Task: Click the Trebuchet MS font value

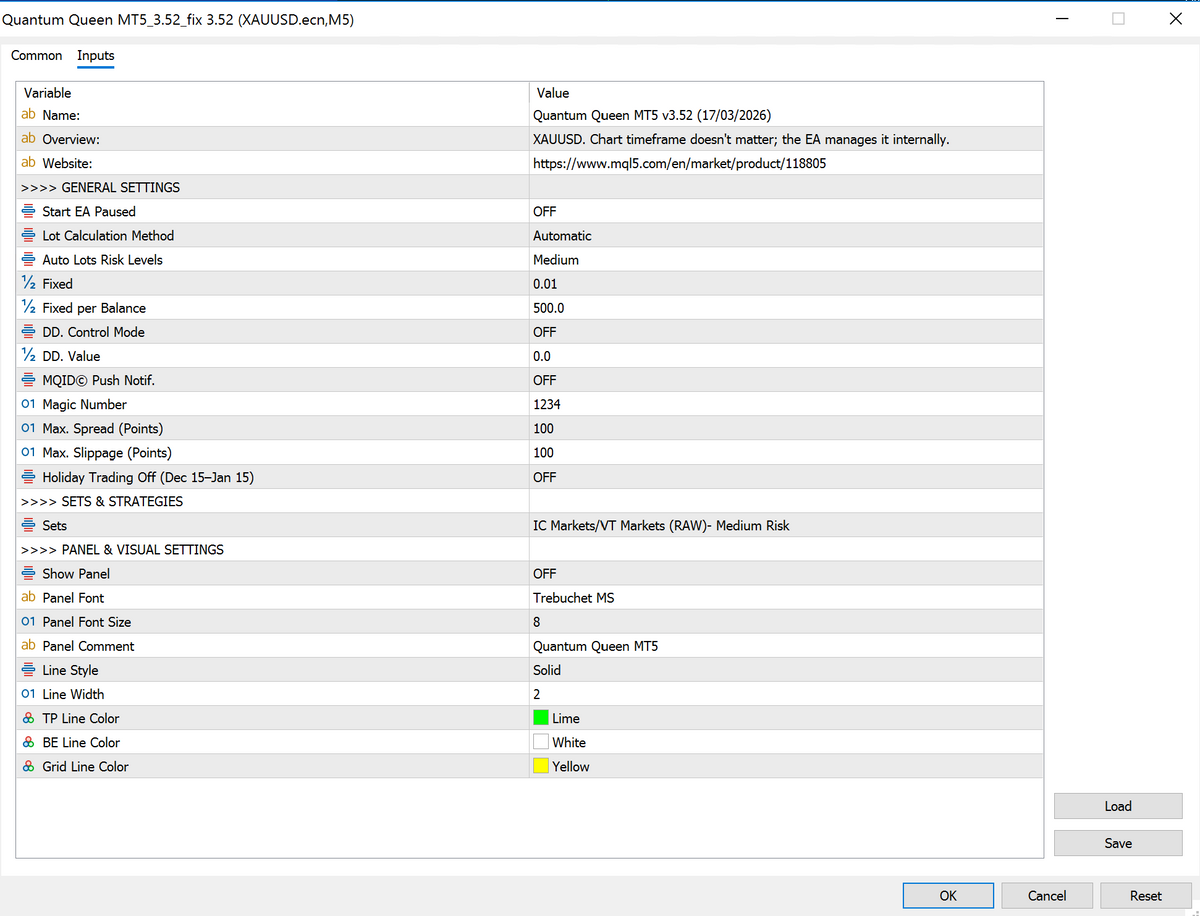Action: coord(574,598)
